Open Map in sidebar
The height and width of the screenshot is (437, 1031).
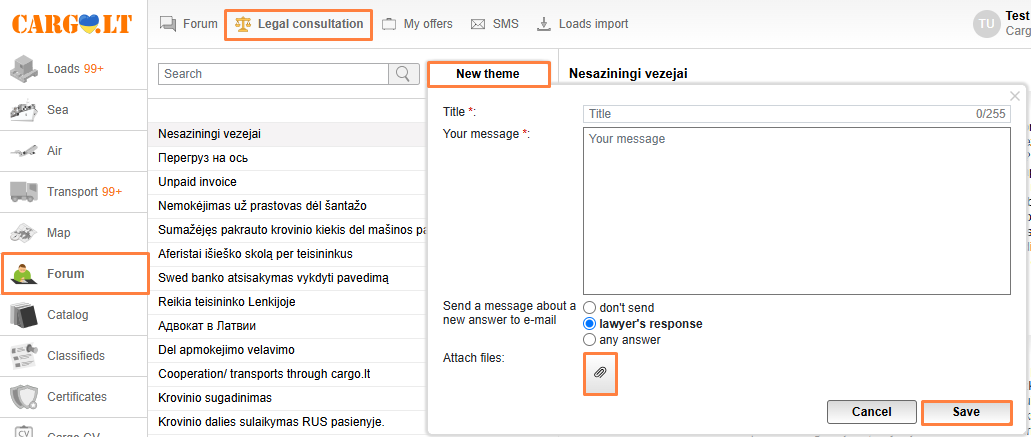74,233
